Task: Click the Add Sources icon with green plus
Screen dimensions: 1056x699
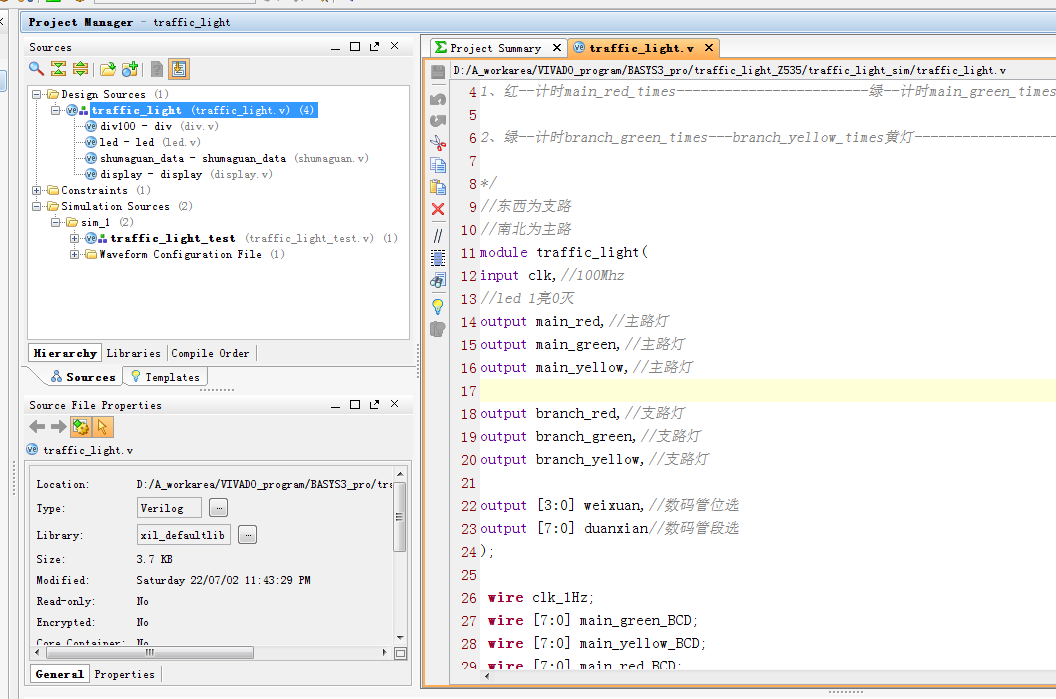Action: click(x=130, y=69)
